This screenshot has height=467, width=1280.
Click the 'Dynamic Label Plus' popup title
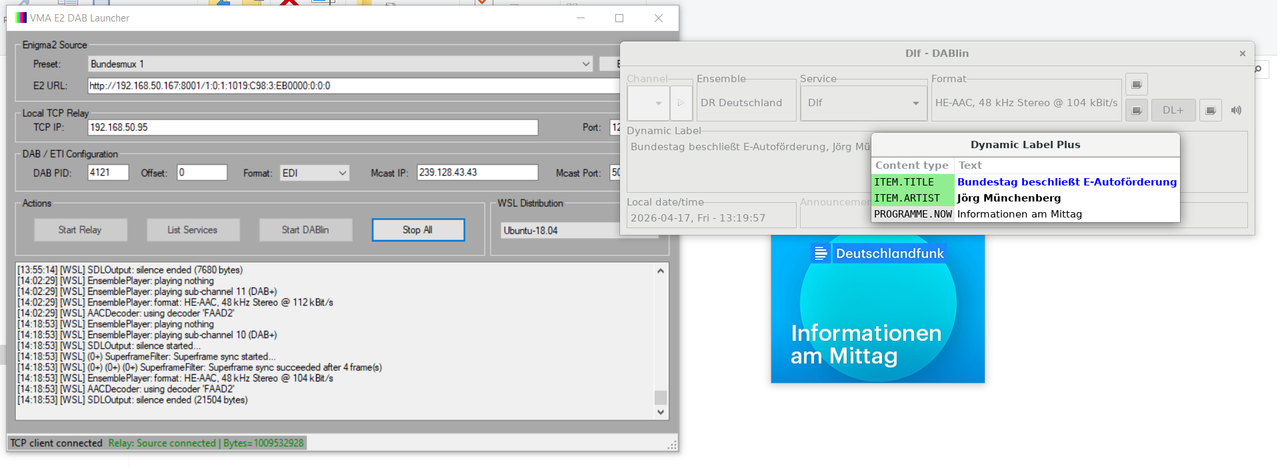point(1025,145)
